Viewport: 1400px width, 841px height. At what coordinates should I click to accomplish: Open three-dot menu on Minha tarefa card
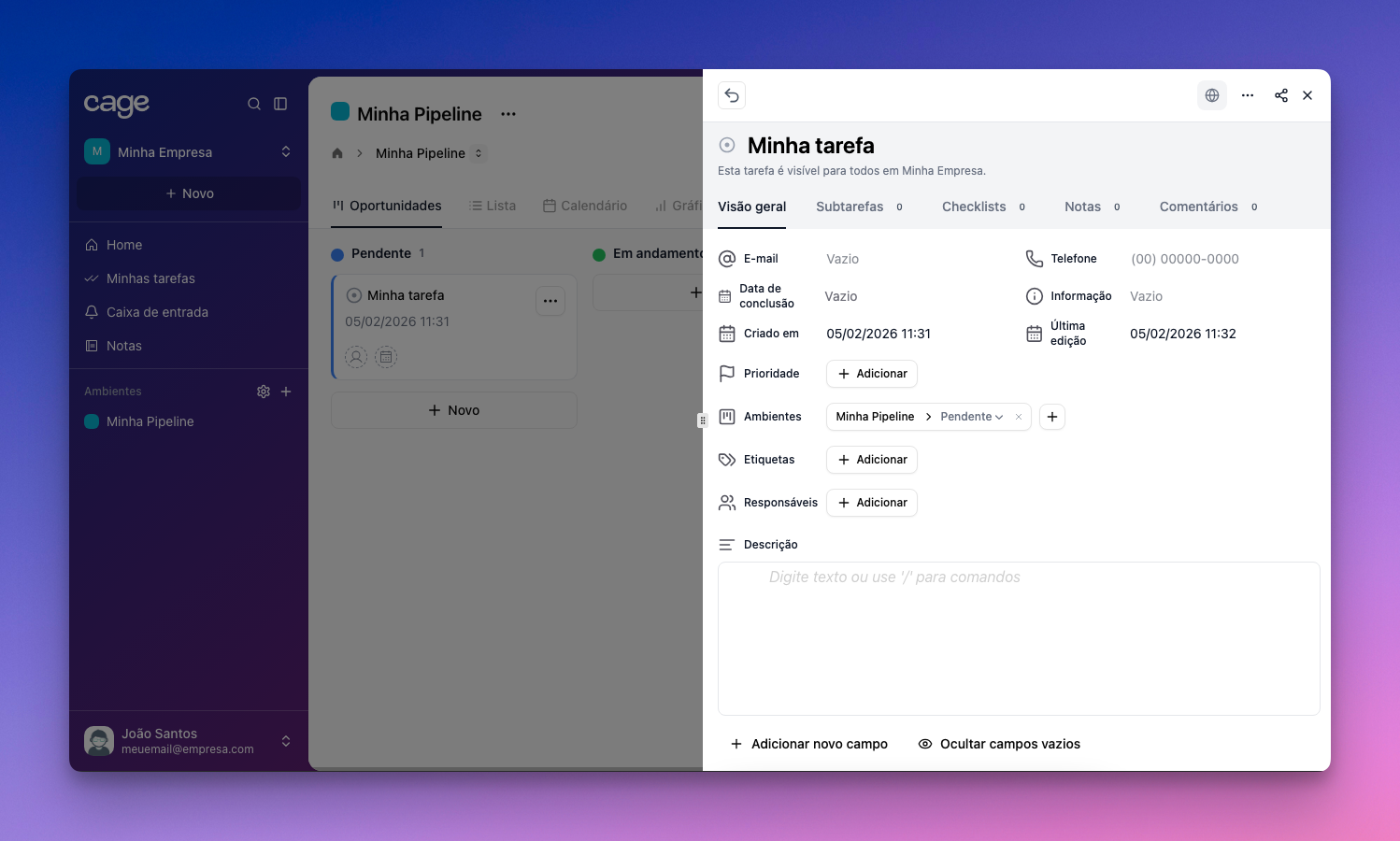point(550,301)
